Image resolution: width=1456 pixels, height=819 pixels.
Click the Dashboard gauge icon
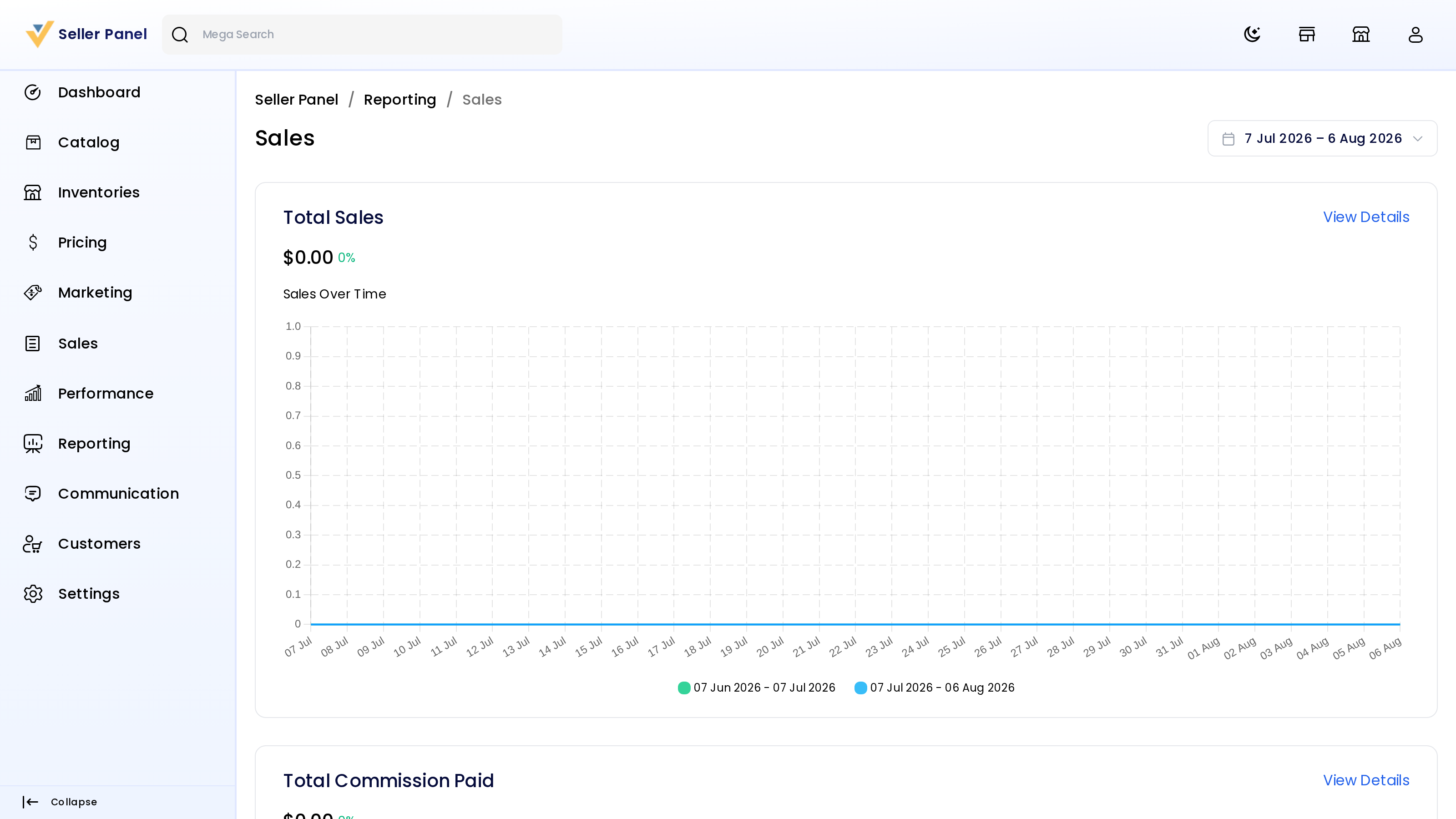pos(33,92)
